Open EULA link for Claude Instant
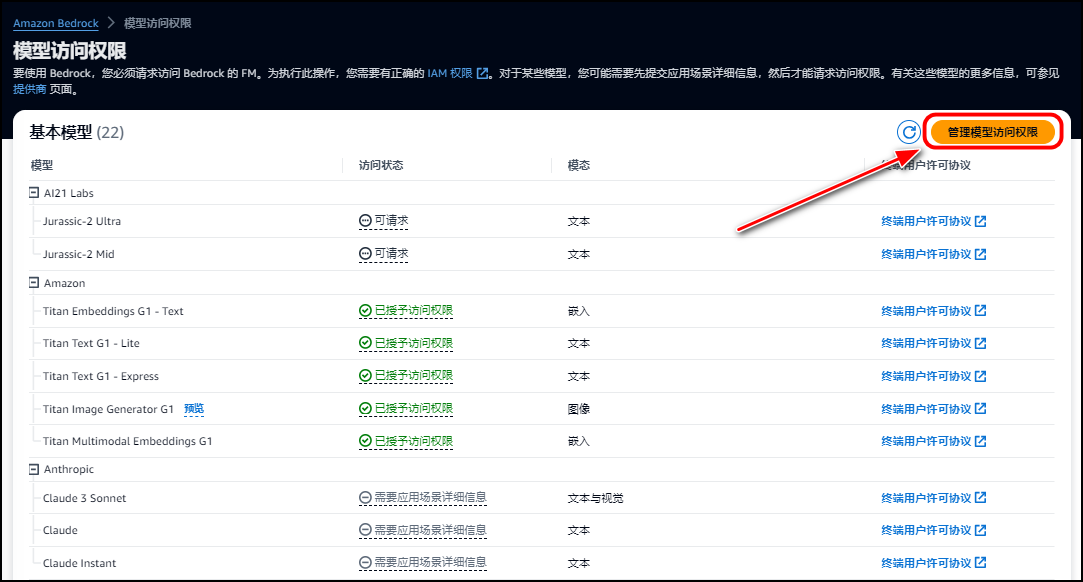1083x582 pixels. (x=934, y=563)
